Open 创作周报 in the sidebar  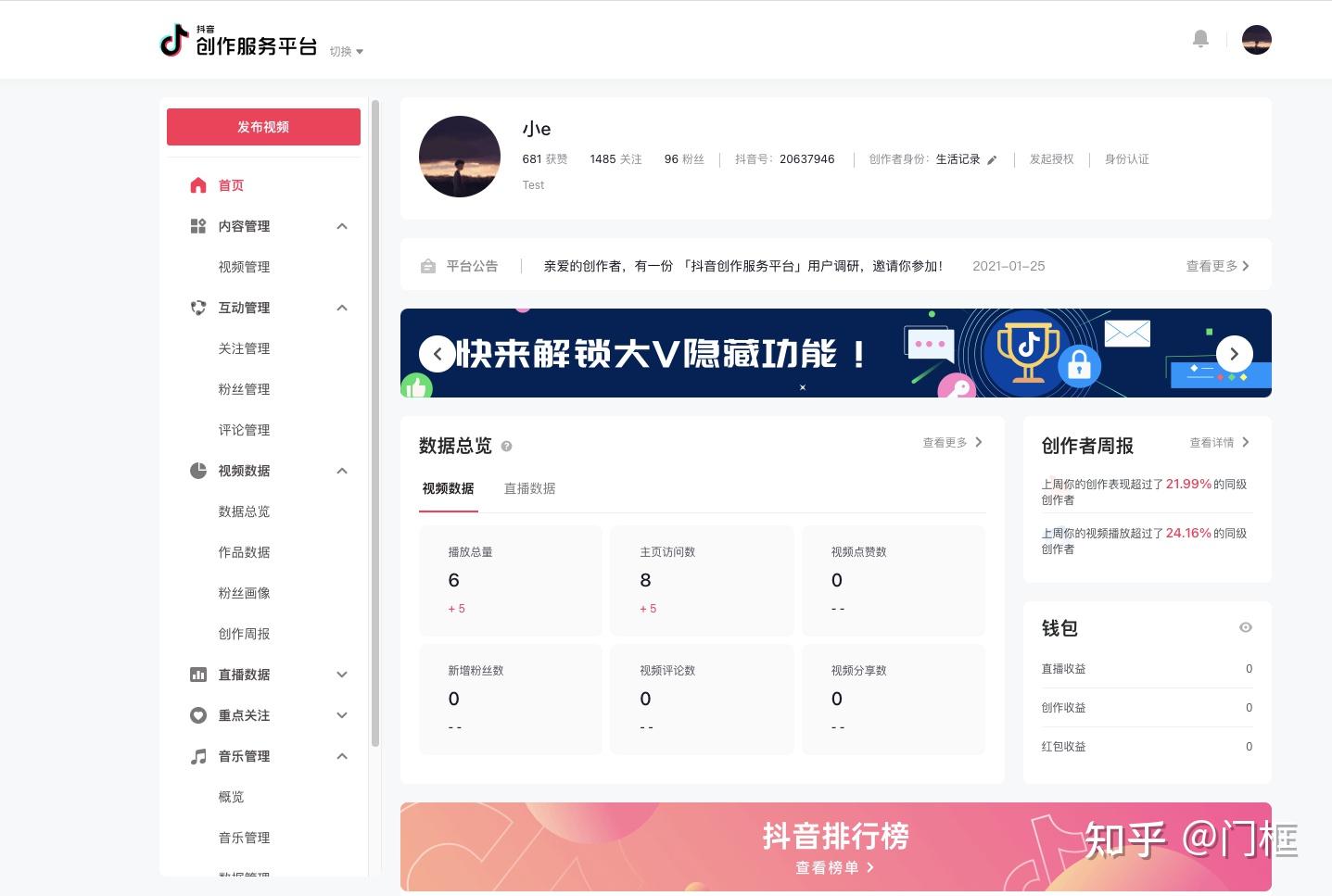pyautogui.click(x=244, y=634)
